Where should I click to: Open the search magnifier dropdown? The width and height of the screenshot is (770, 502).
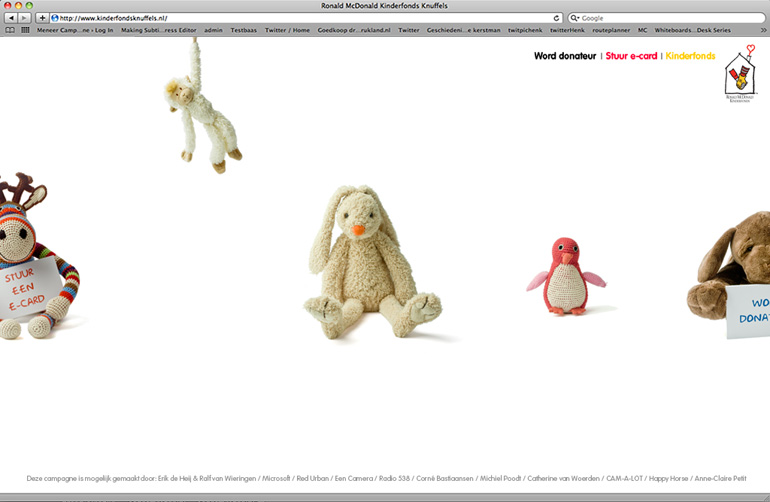coord(575,18)
